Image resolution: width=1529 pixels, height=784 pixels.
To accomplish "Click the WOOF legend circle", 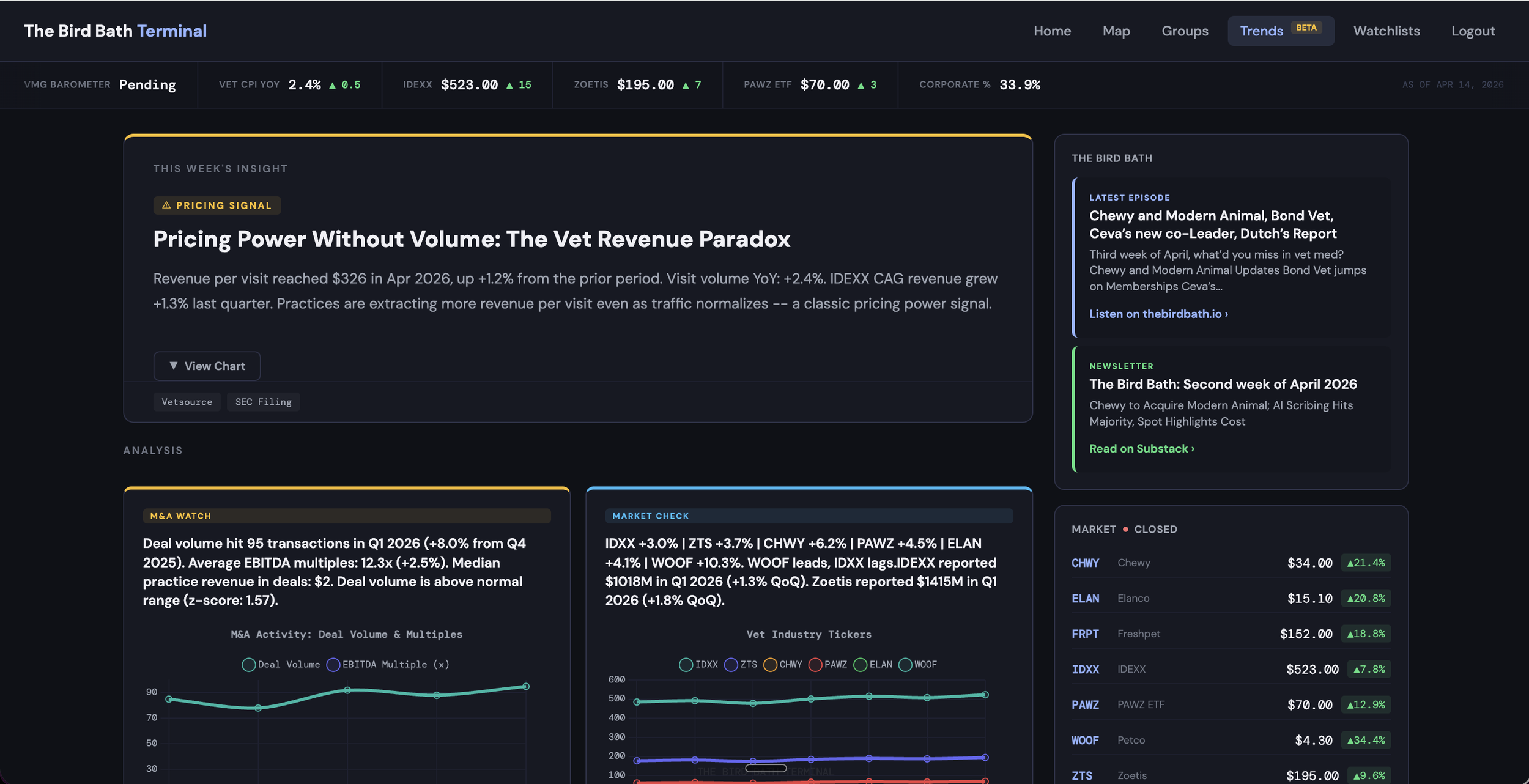I will 905,665.
